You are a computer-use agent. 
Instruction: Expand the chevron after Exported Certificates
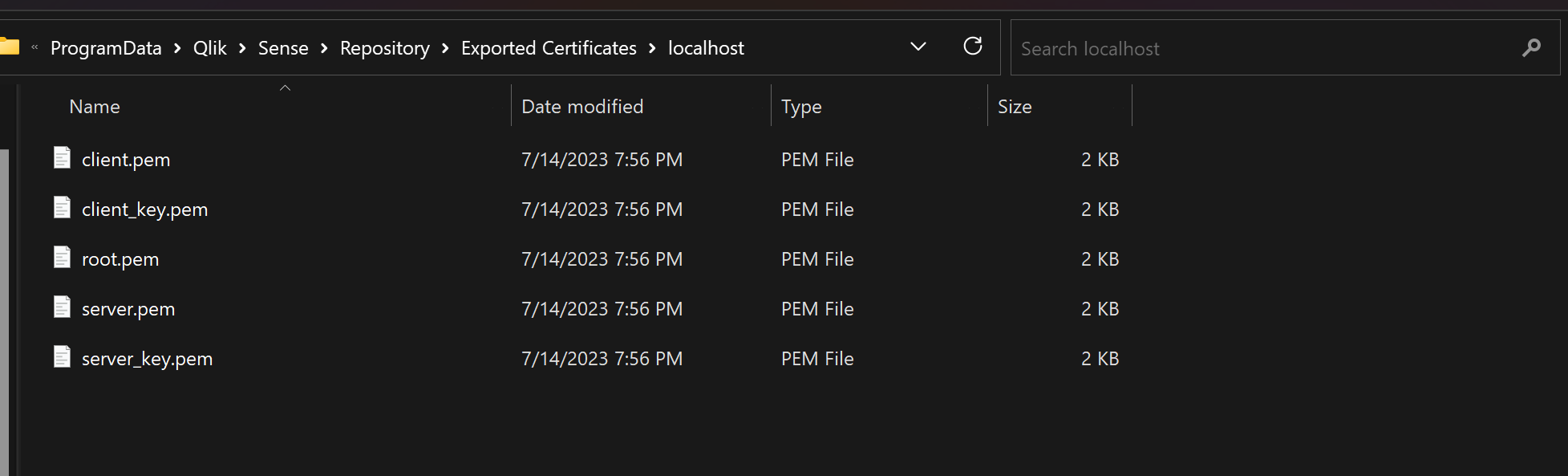(652, 49)
